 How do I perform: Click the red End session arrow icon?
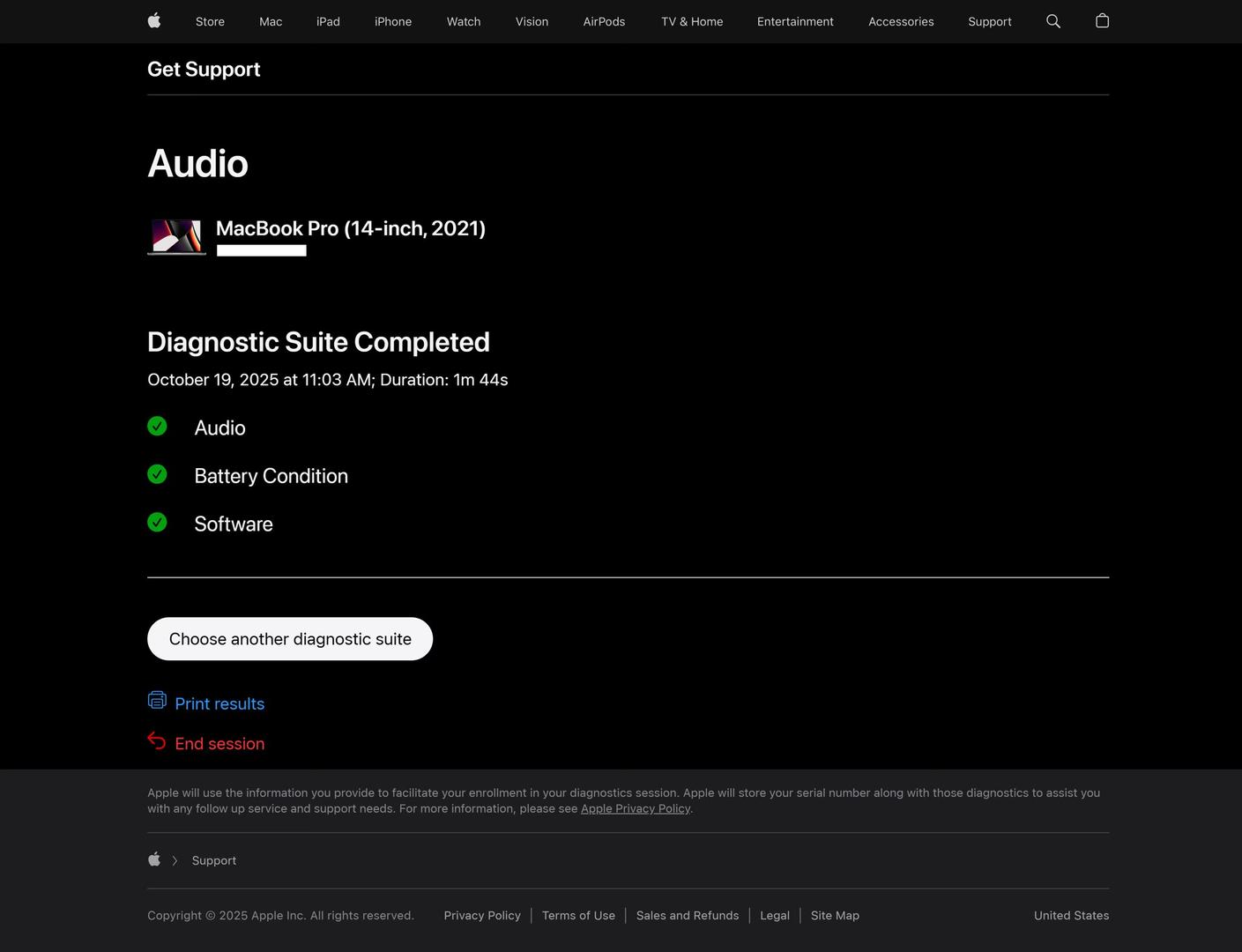pyautogui.click(x=157, y=741)
